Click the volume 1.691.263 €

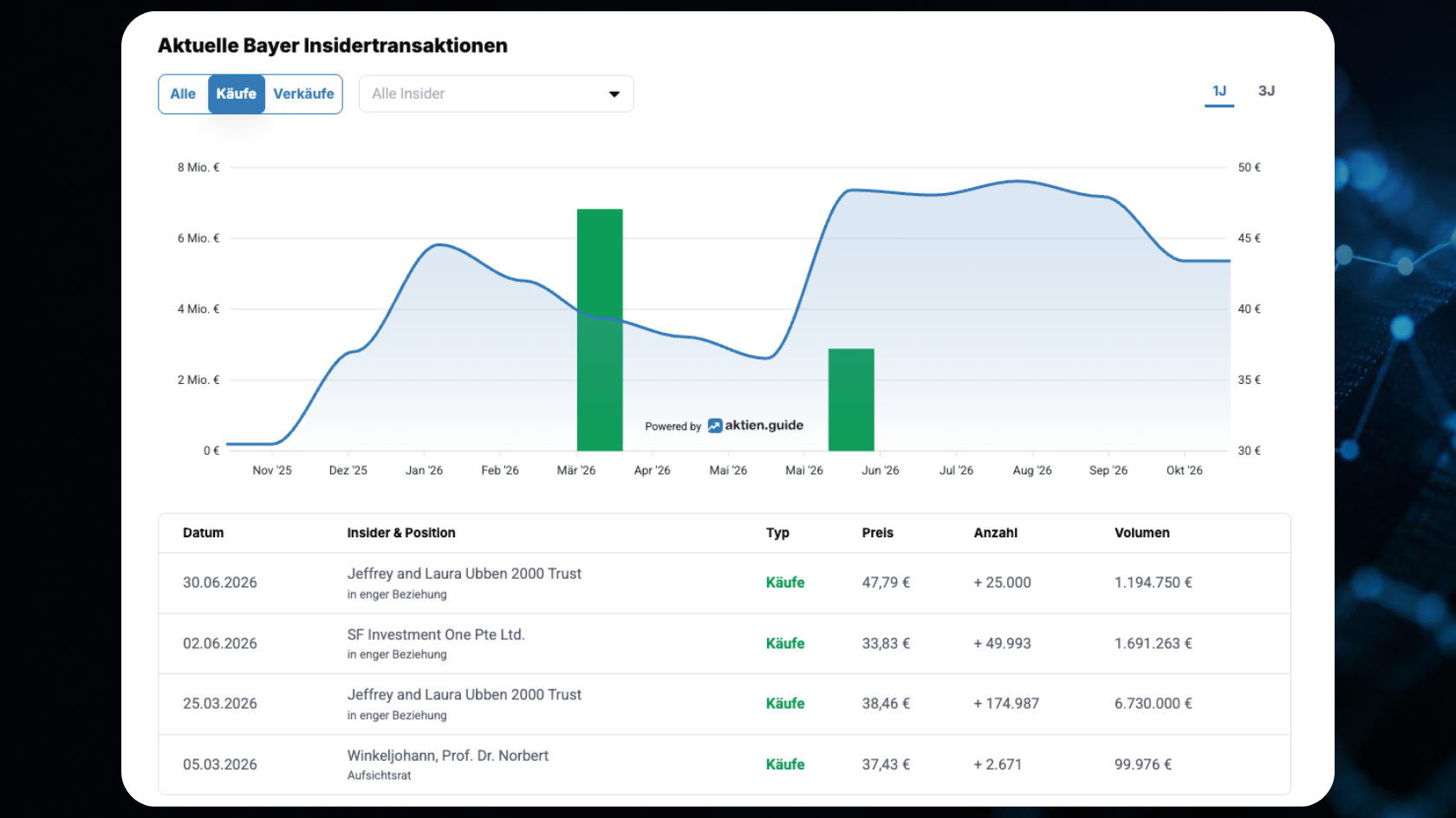tap(1154, 643)
